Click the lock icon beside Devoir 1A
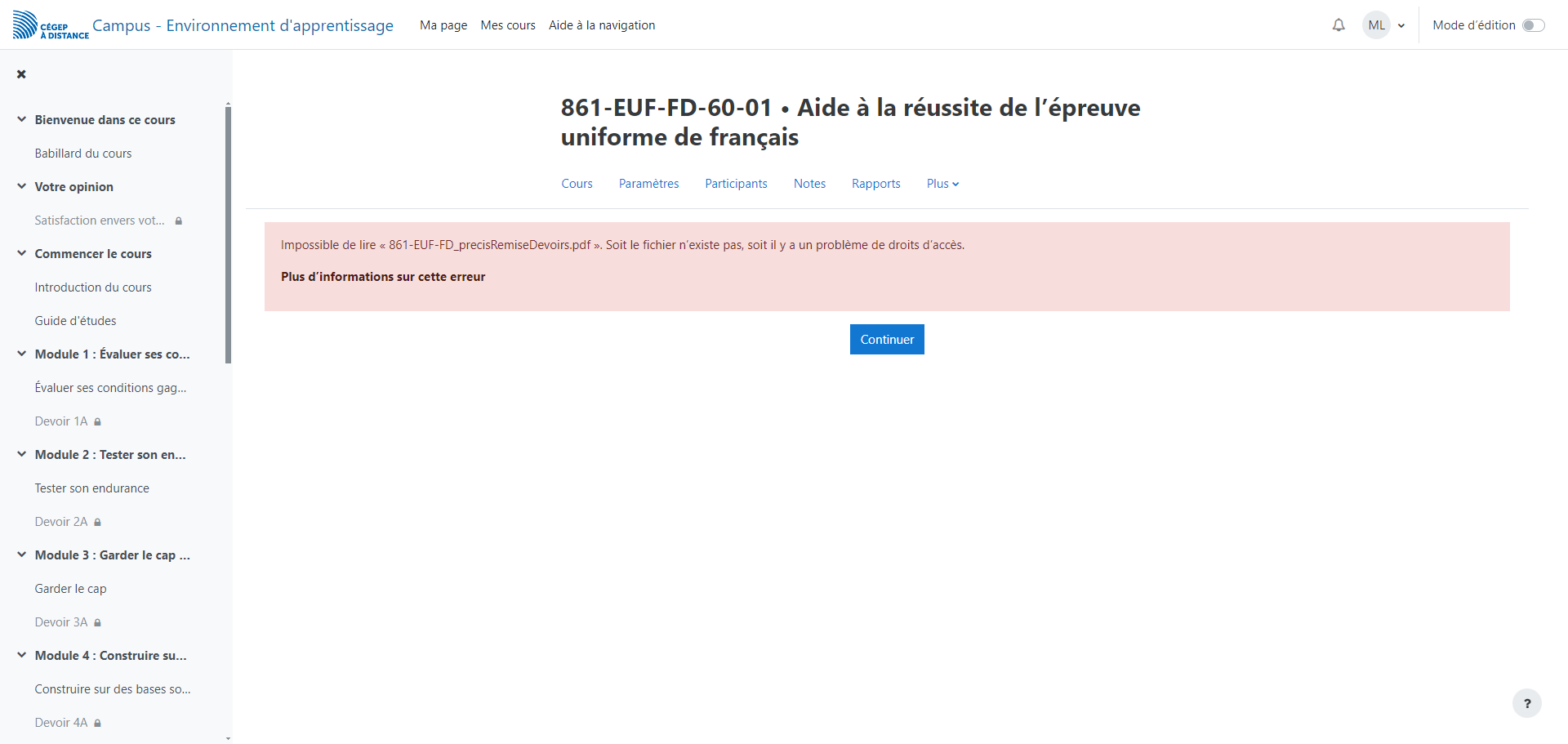The image size is (1568, 744). [98, 422]
